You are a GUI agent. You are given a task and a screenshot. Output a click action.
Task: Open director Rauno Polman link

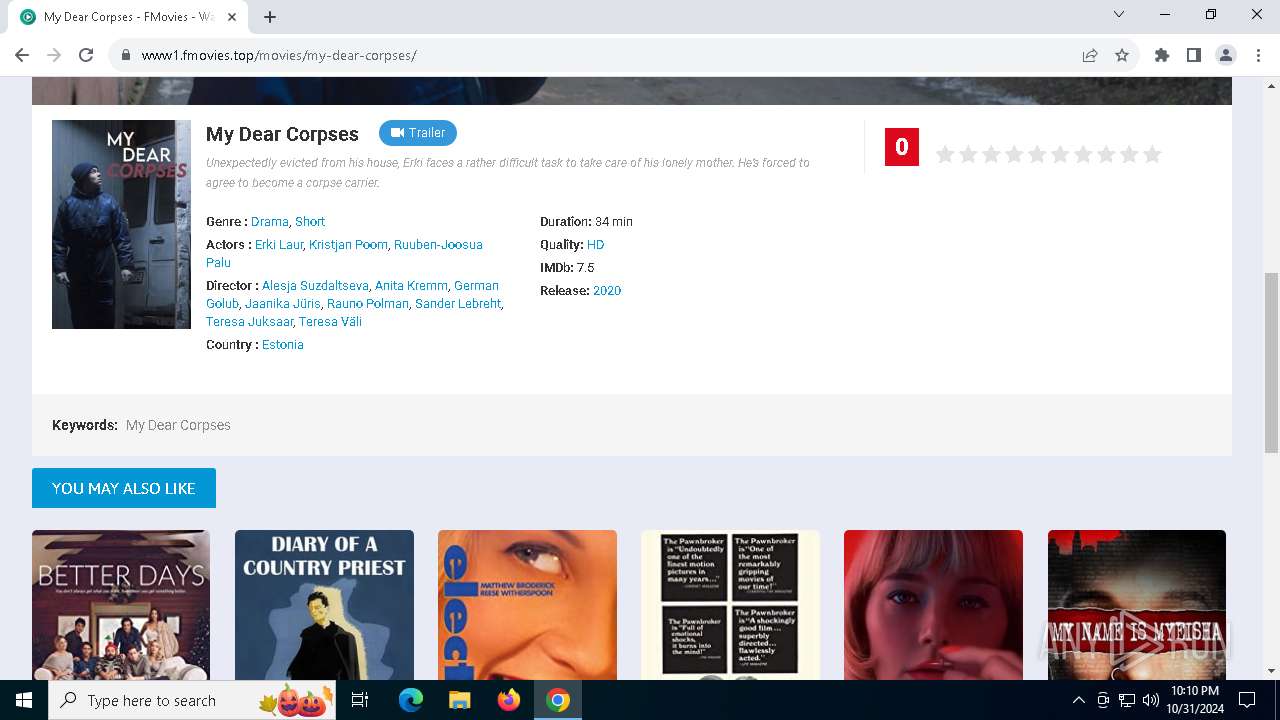pos(368,304)
